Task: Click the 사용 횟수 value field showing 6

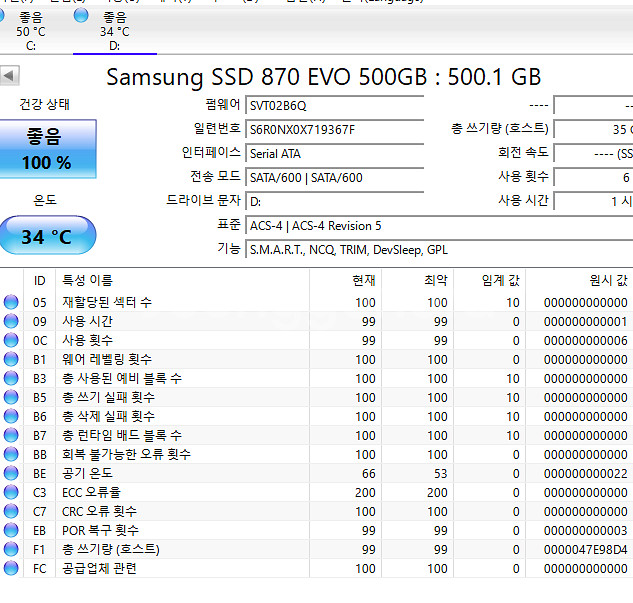Action: [x=593, y=178]
